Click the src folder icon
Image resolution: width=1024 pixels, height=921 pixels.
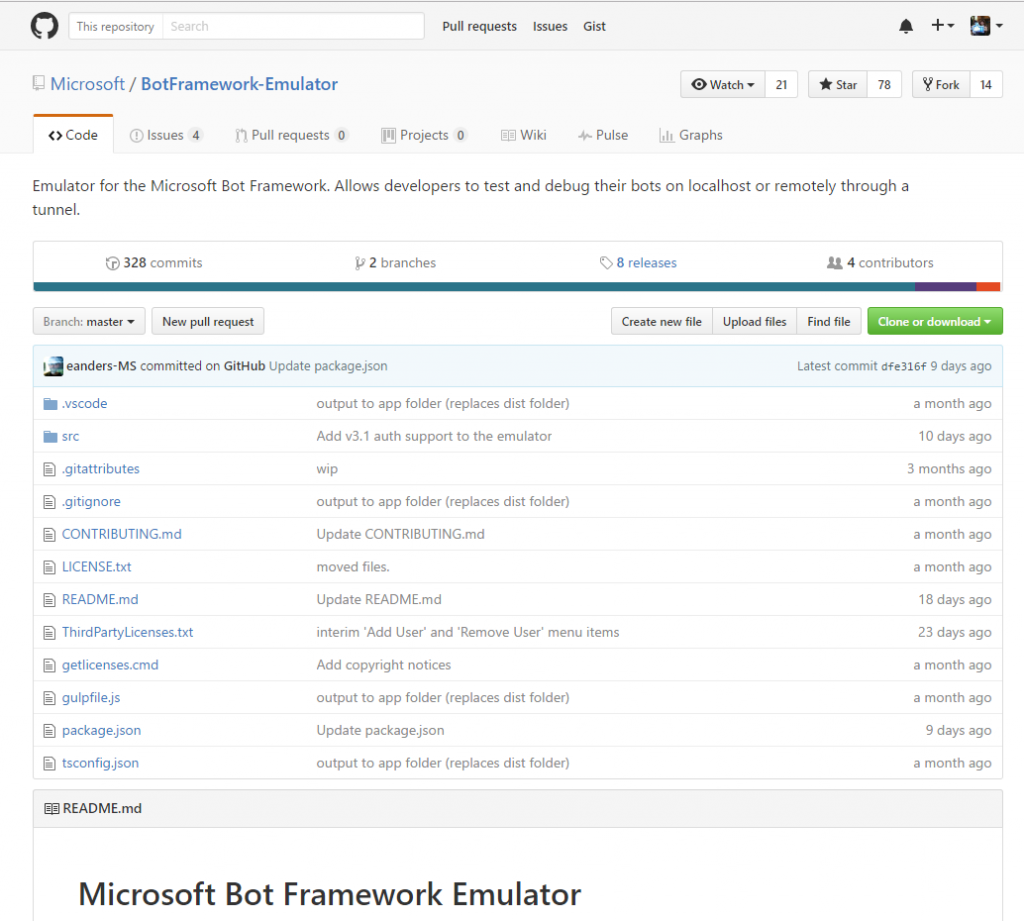pos(50,436)
